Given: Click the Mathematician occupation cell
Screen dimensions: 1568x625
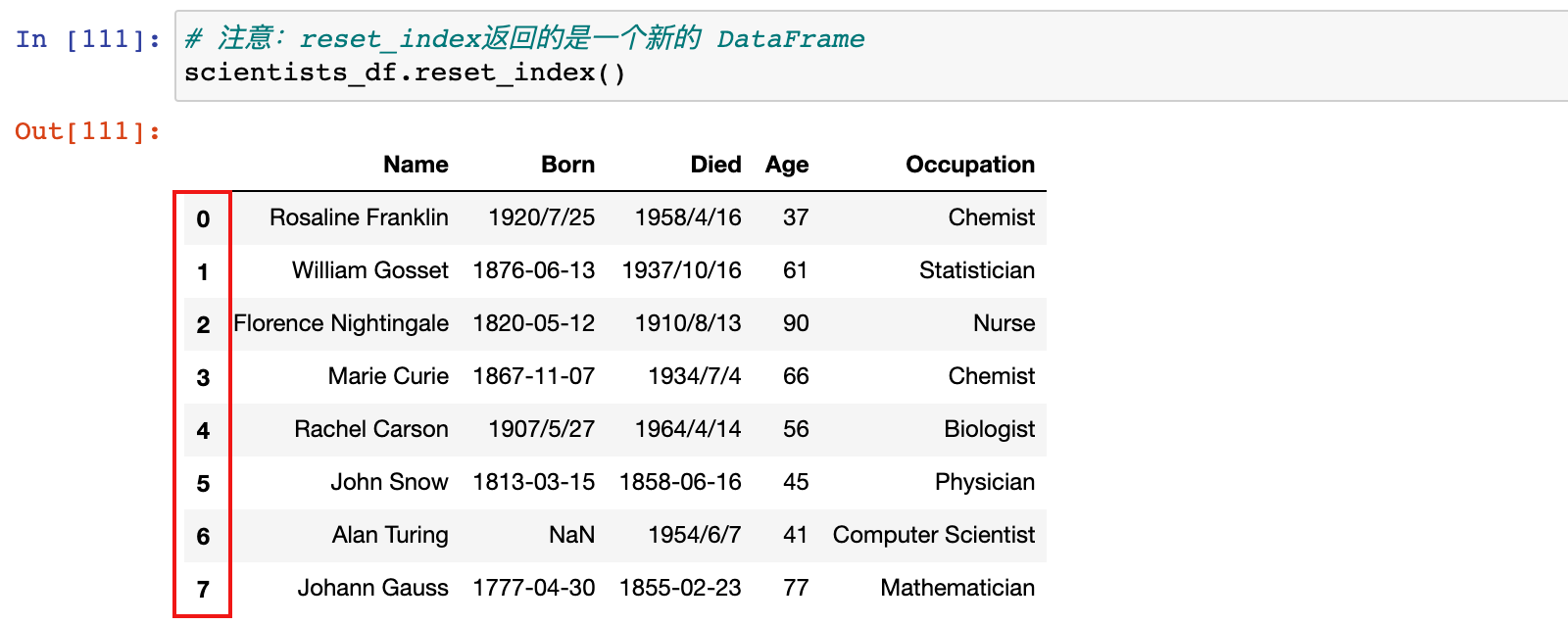Looking at the screenshot, I should (957, 588).
